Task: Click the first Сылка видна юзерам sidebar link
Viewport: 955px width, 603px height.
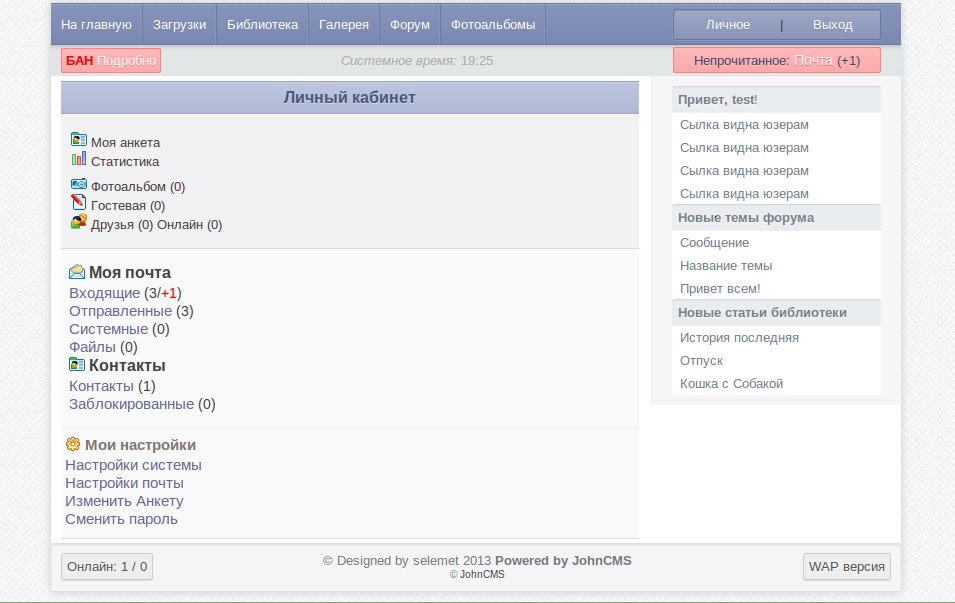Action: coord(744,125)
